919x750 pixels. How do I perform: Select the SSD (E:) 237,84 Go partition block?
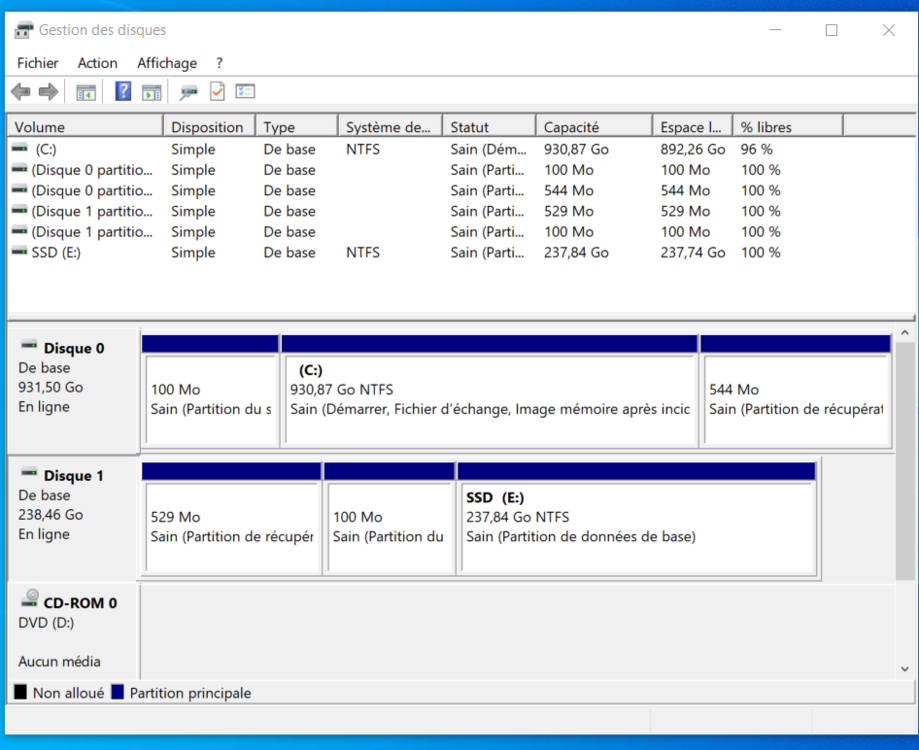636,525
